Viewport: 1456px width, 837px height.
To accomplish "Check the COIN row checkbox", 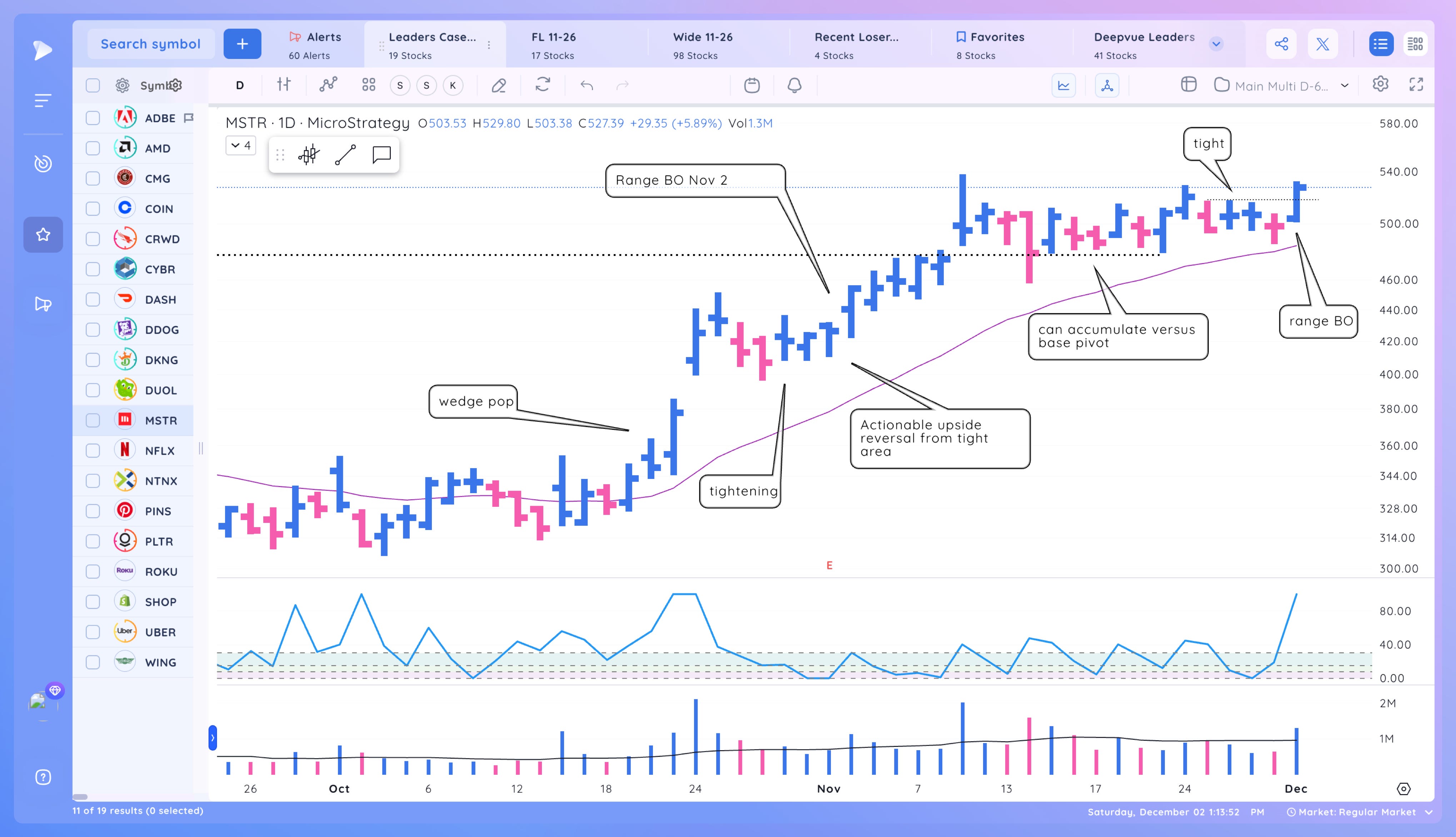I will (x=93, y=209).
